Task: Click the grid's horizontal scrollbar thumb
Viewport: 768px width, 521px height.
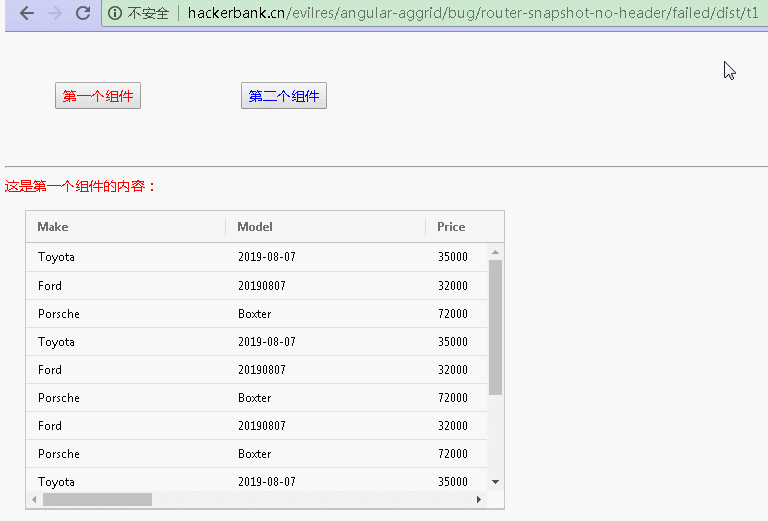Action: click(x=97, y=499)
